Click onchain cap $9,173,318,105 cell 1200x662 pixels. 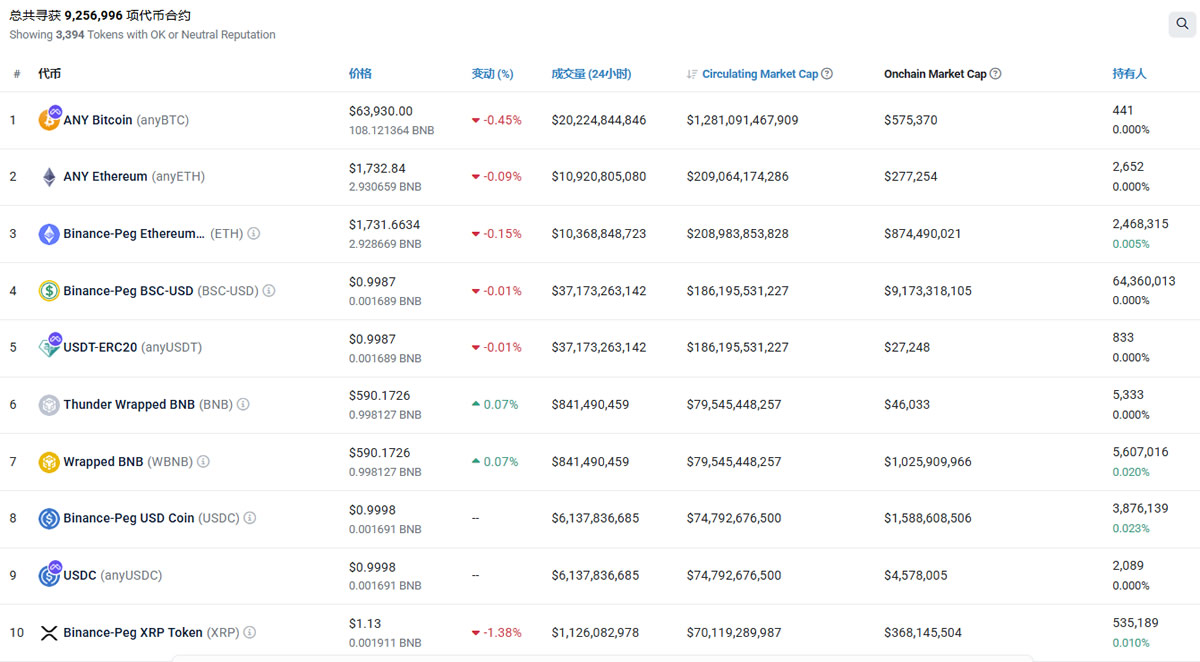click(x=928, y=291)
